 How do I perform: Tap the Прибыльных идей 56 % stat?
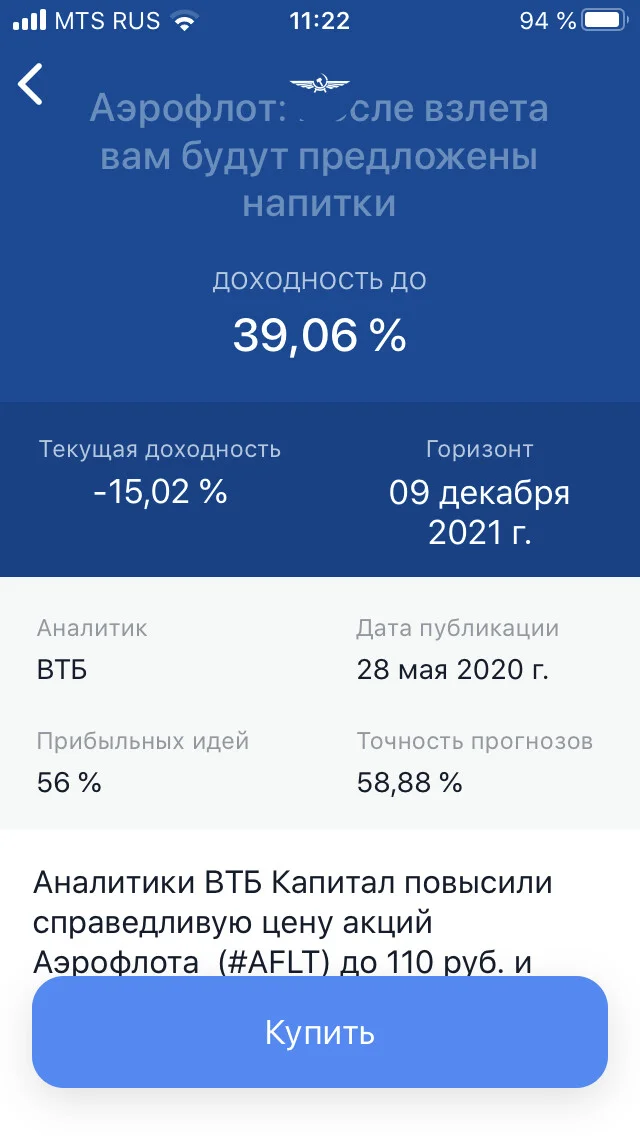tap(143, 761)
